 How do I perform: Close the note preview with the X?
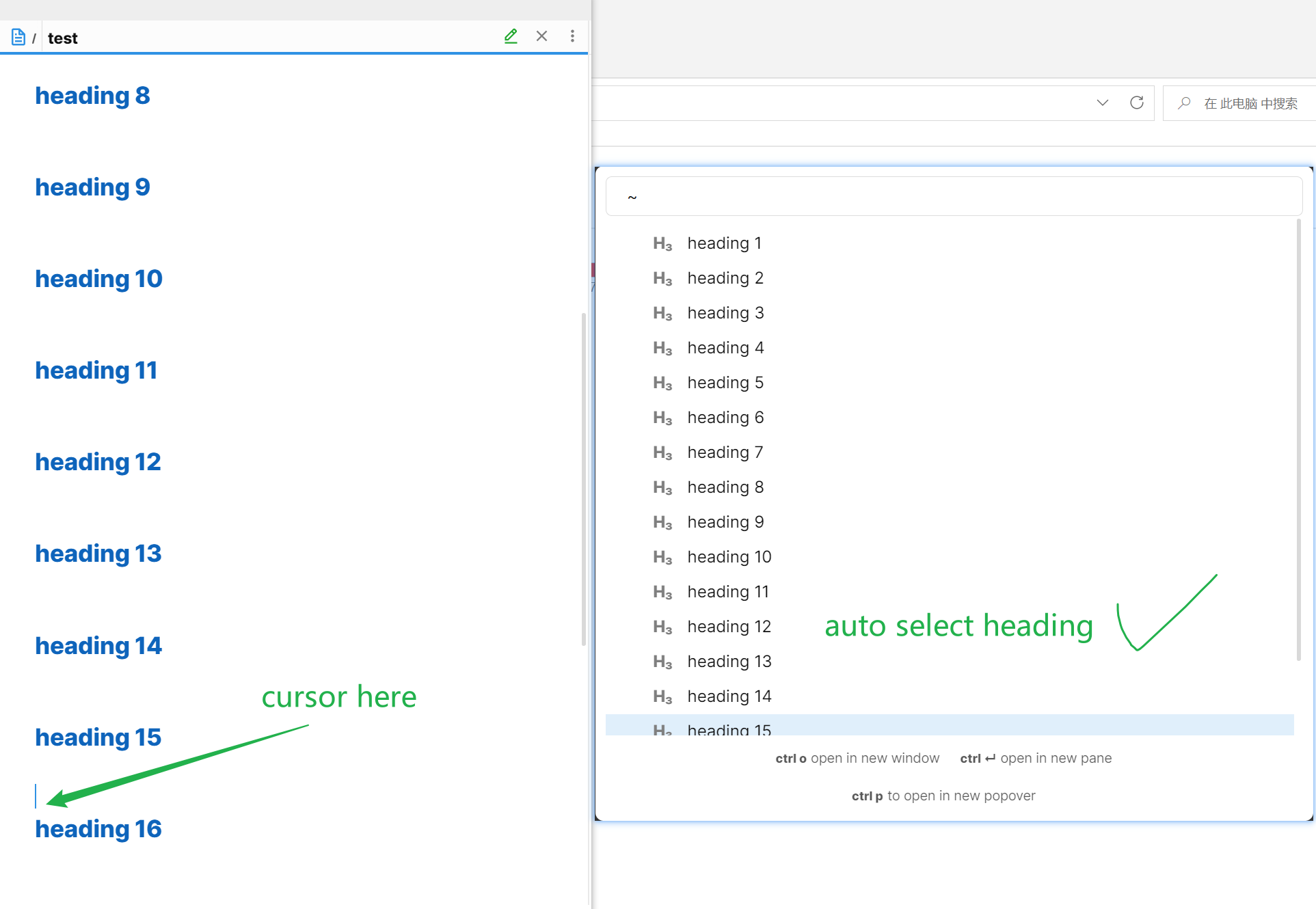tap(541, 36)
